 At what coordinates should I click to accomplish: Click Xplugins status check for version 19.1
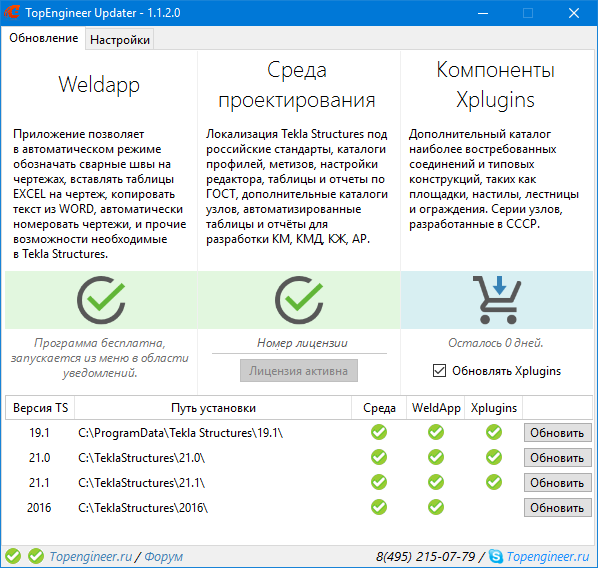494,432
